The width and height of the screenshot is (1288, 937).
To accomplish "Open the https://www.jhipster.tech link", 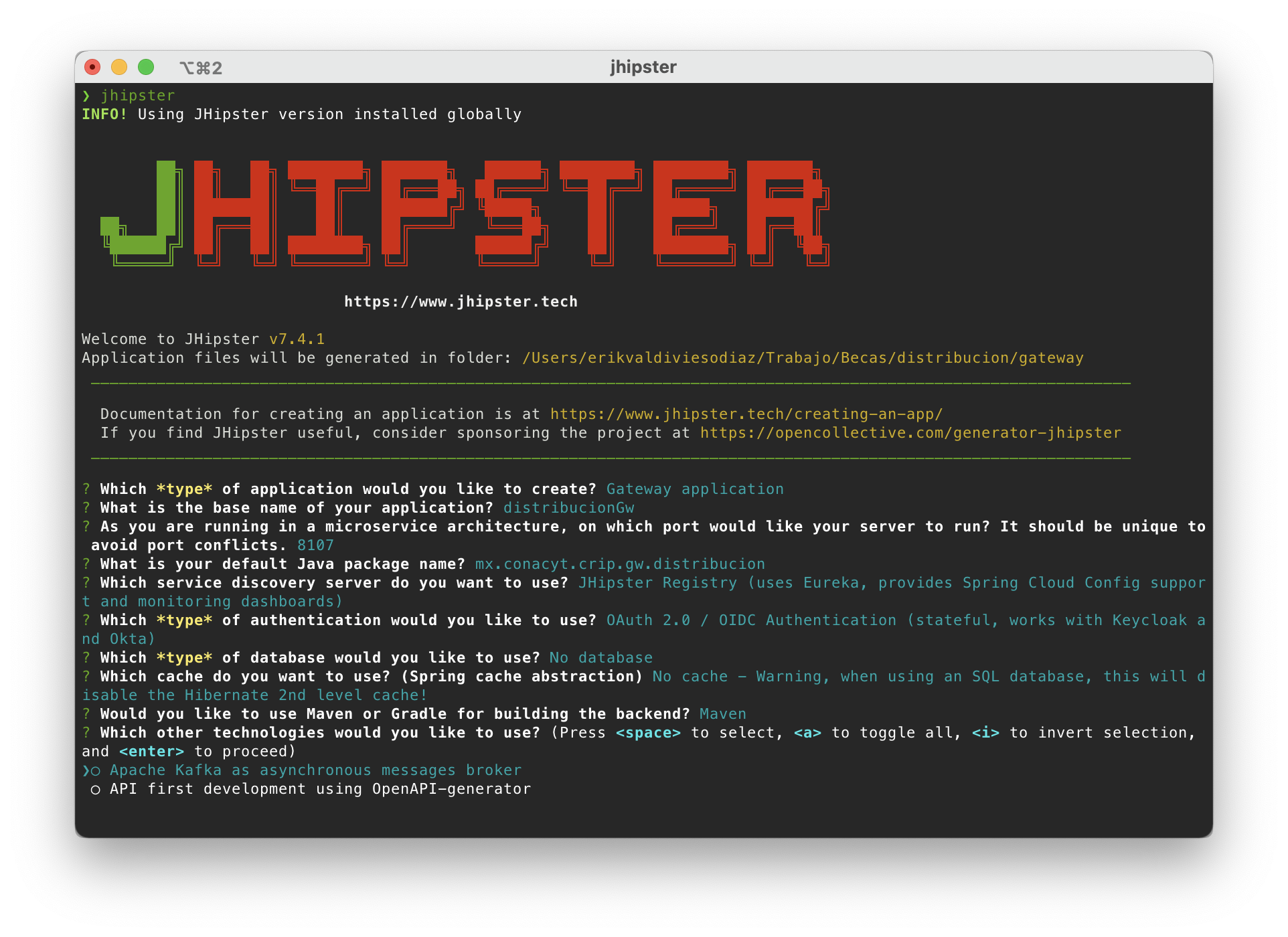I will point(461,302).
